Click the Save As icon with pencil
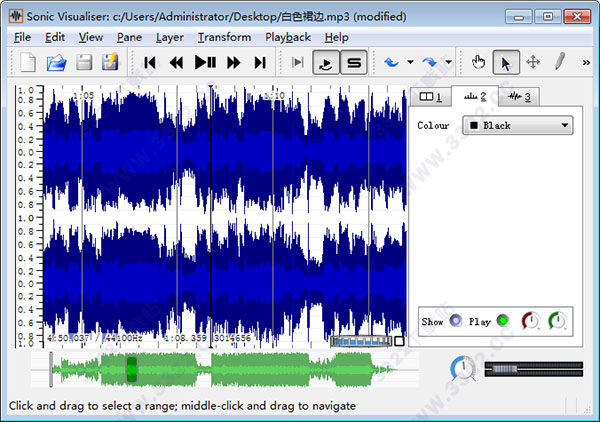Screen dimensions: 600x422 click(110, 62)
